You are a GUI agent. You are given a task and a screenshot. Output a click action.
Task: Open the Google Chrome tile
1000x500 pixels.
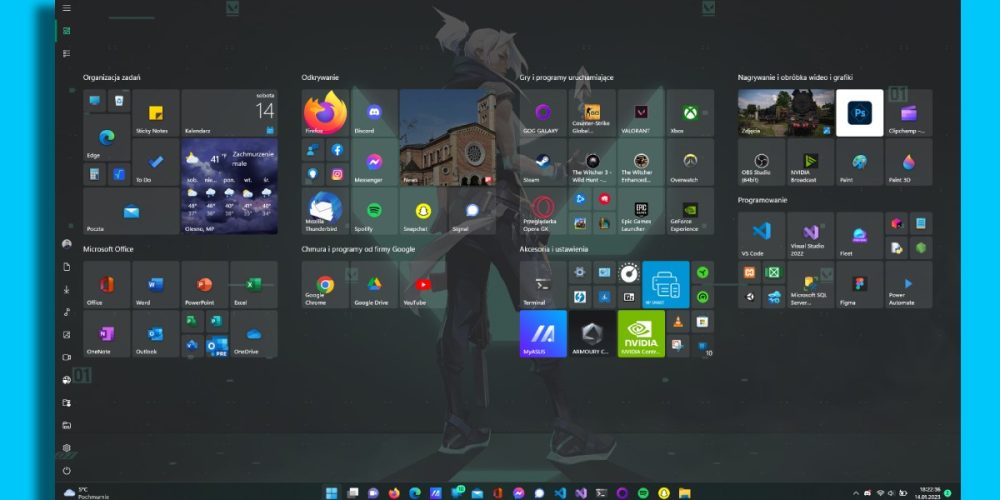pos(325,284)
